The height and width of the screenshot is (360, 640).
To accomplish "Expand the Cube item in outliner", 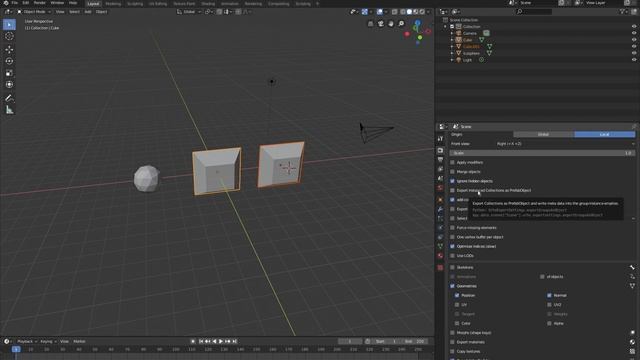I will click(x=452, y=40).
